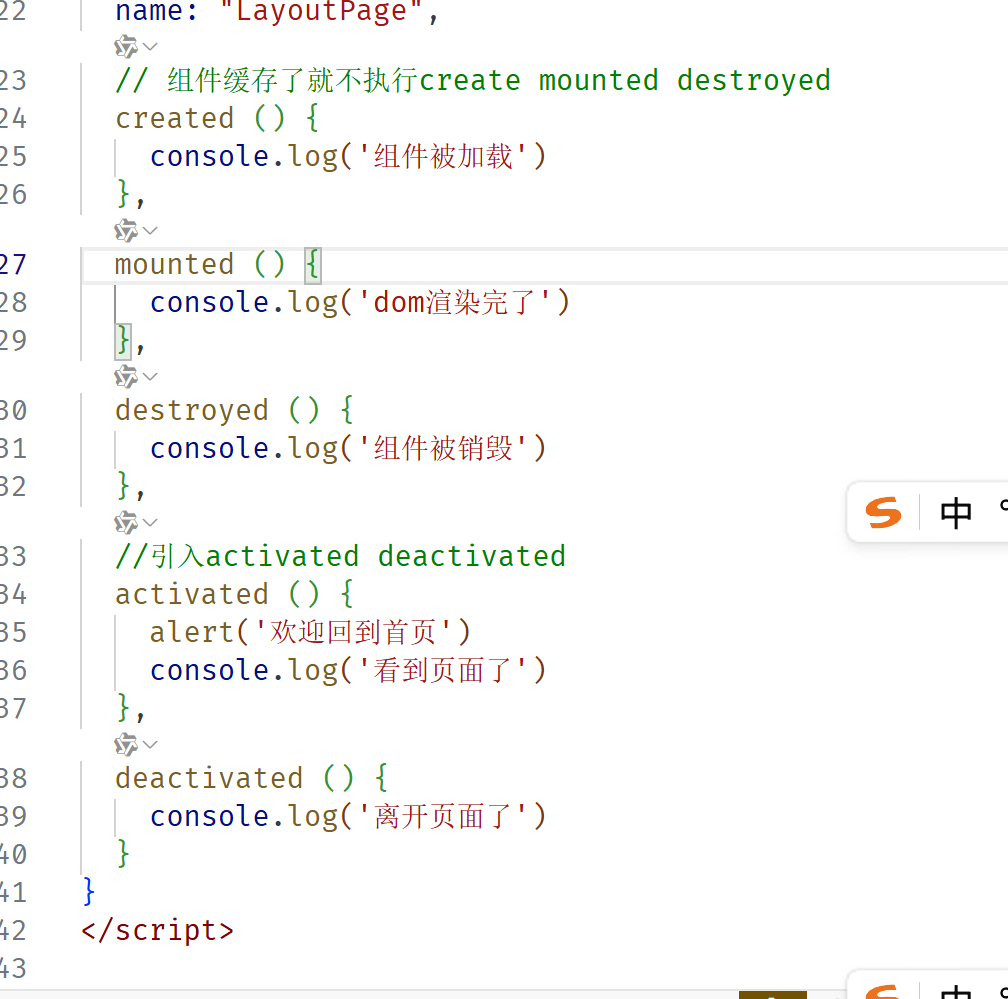
Task: Click the 'mounted' method name on line 27
Action: pos(174,264)
